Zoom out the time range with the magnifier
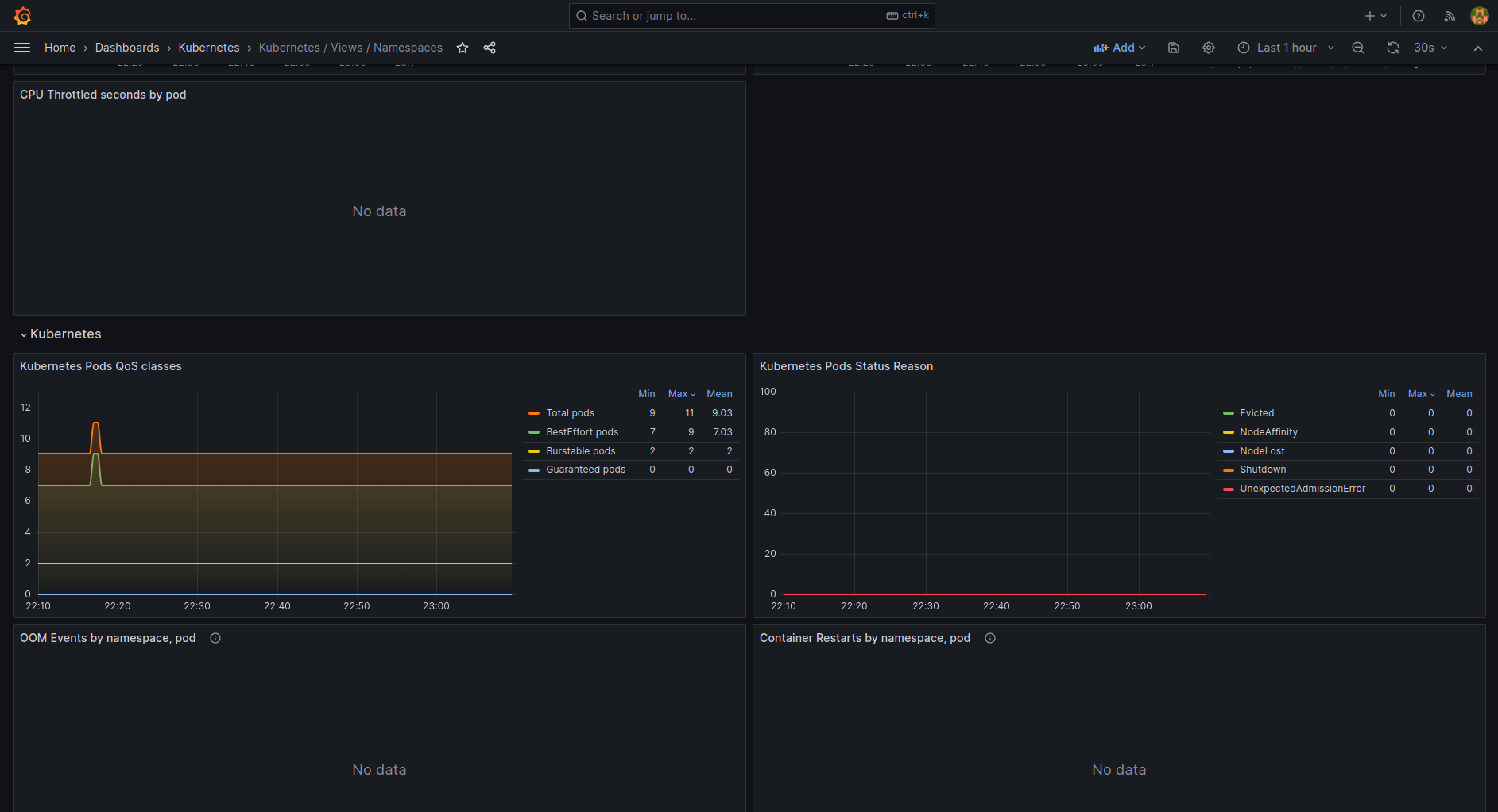Image resolution: width=1498 pixels, height=812 pixels. (1358, 48)
